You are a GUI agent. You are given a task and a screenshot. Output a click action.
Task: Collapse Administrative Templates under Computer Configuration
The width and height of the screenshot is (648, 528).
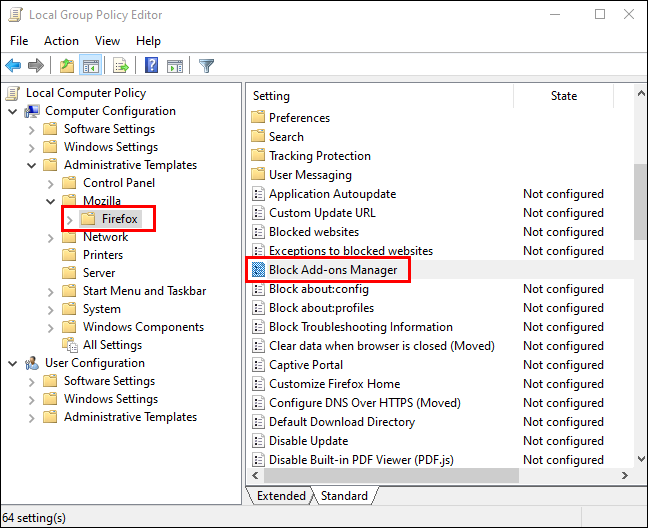pyautogui.click(x=32, y=166)
